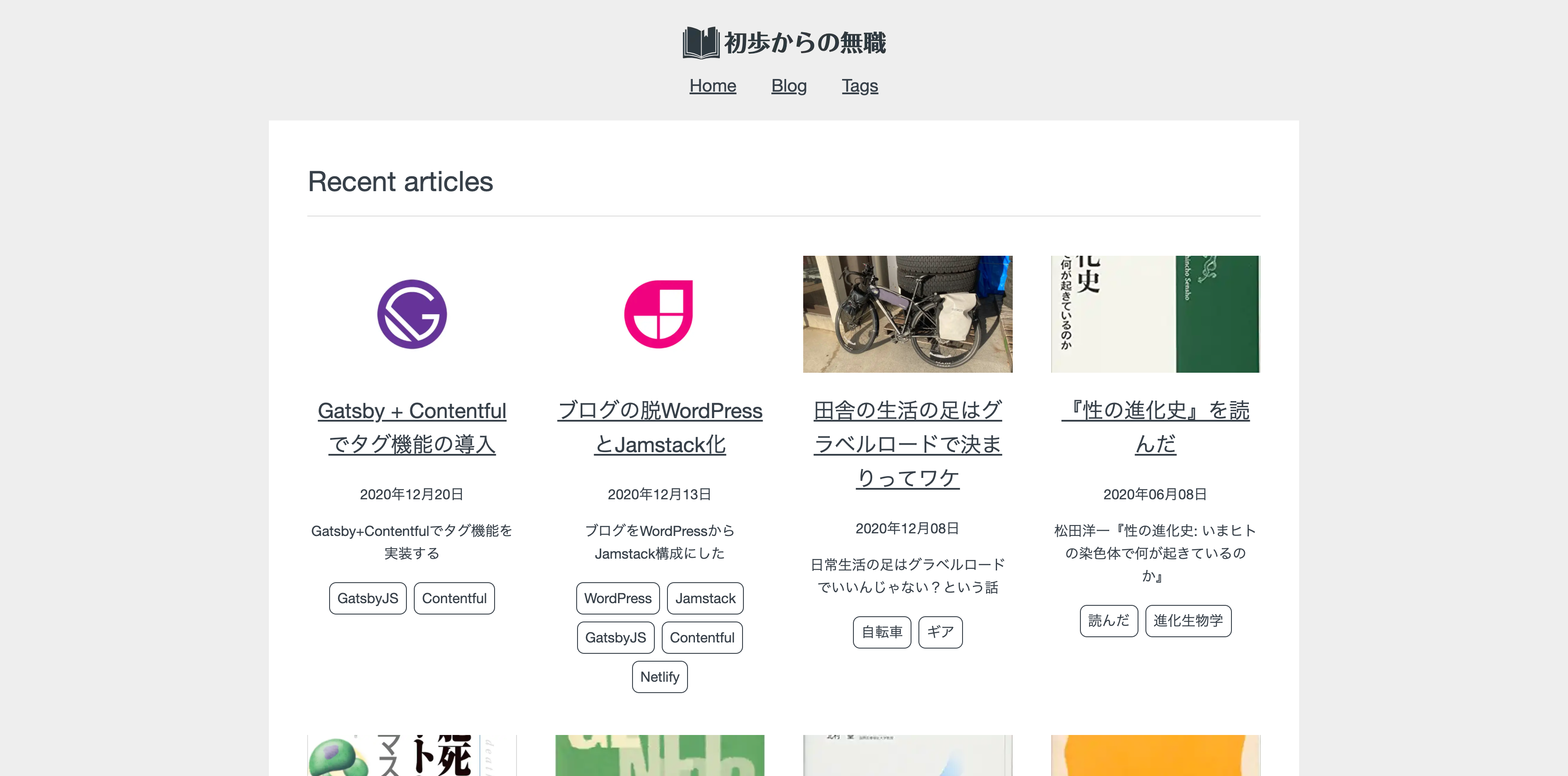Open the gravel bike photo thumbnail
The height and width of the screenshot is (776, 1568).
(907, 314)
